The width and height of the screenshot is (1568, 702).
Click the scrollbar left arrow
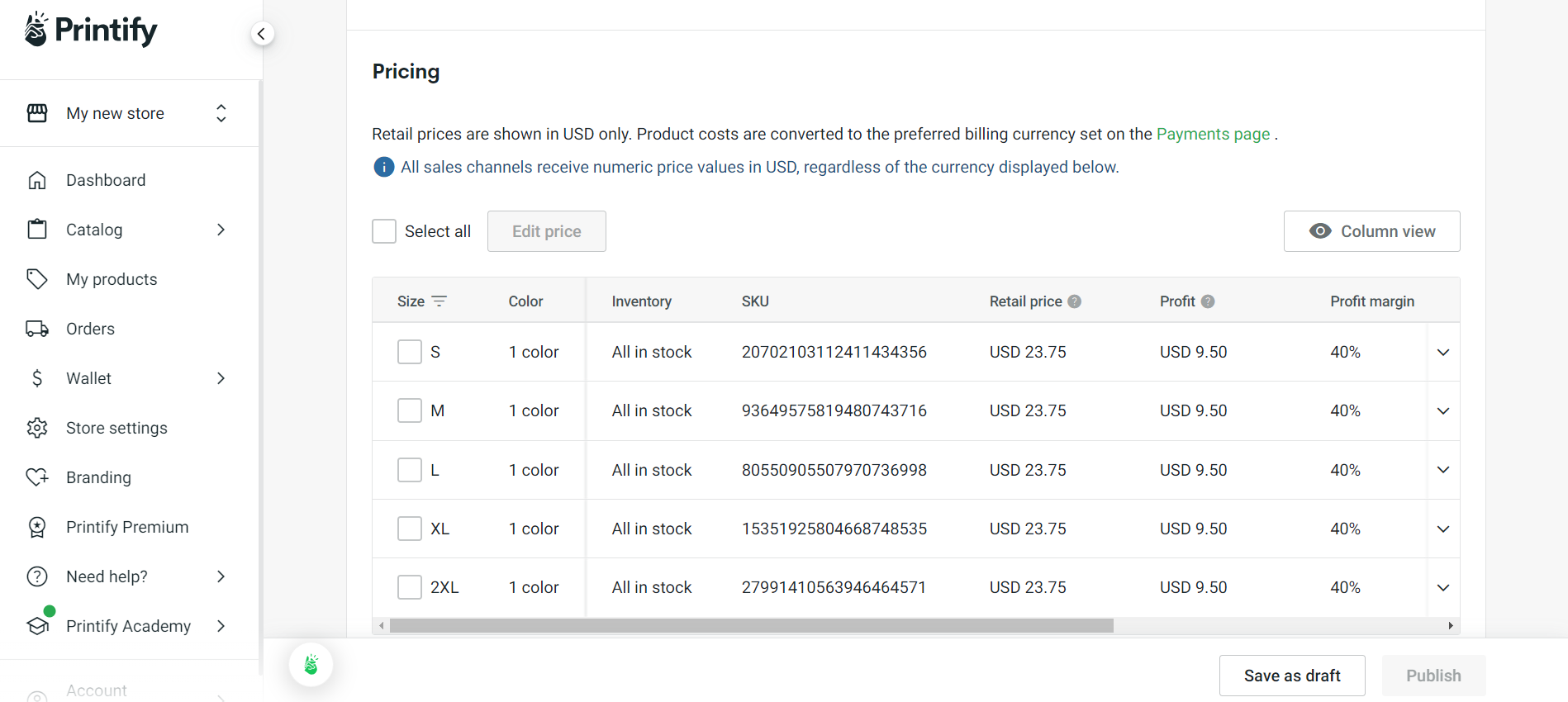tap(381, 626)
